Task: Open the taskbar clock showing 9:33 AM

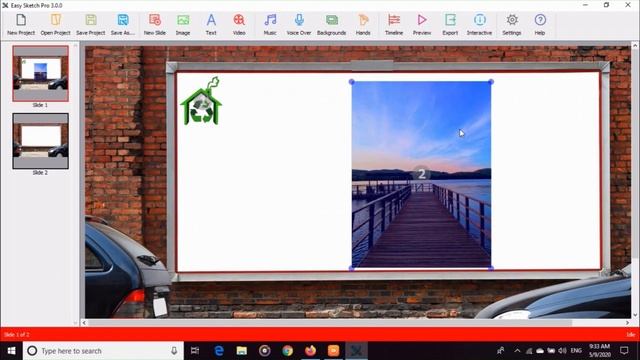Action: tap(600, 351)
